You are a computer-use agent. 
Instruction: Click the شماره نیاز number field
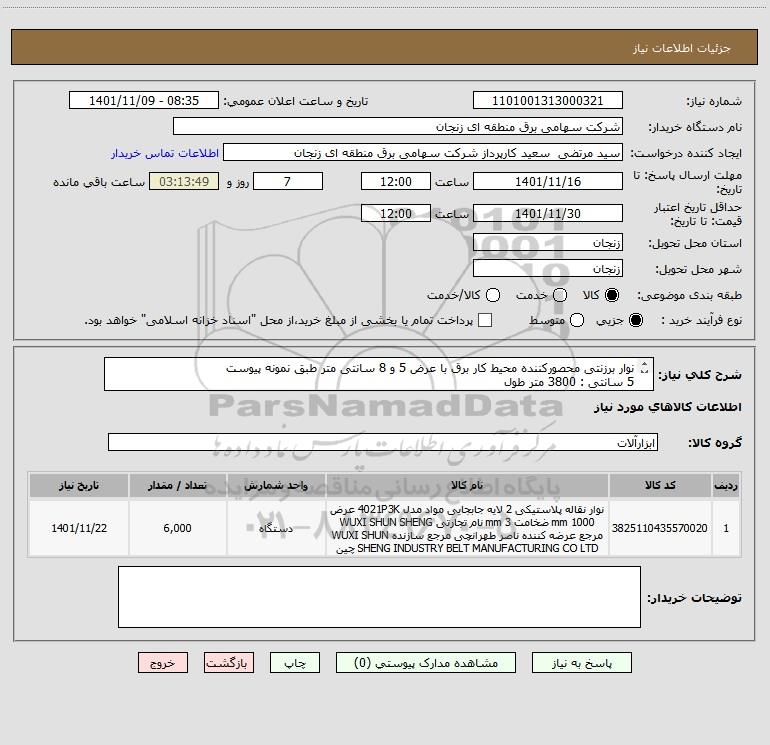point(548,101)
